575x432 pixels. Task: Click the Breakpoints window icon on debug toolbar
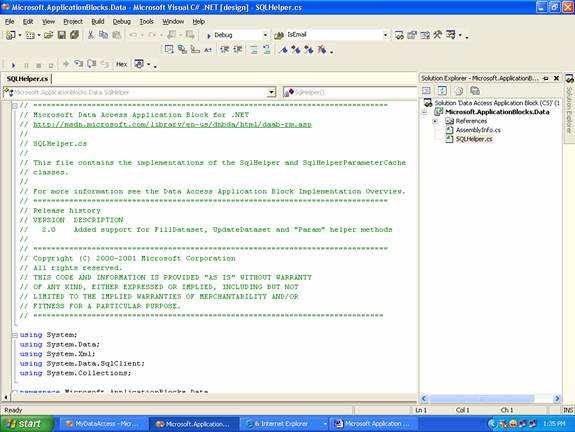[139, 64]
